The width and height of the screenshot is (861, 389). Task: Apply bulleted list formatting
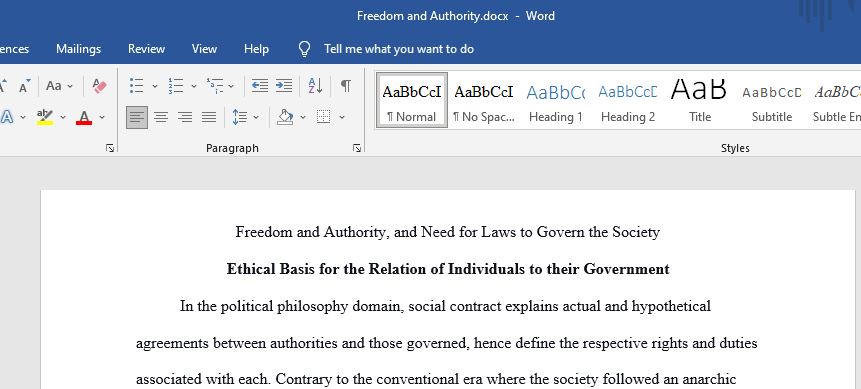[x=136, y=86]
